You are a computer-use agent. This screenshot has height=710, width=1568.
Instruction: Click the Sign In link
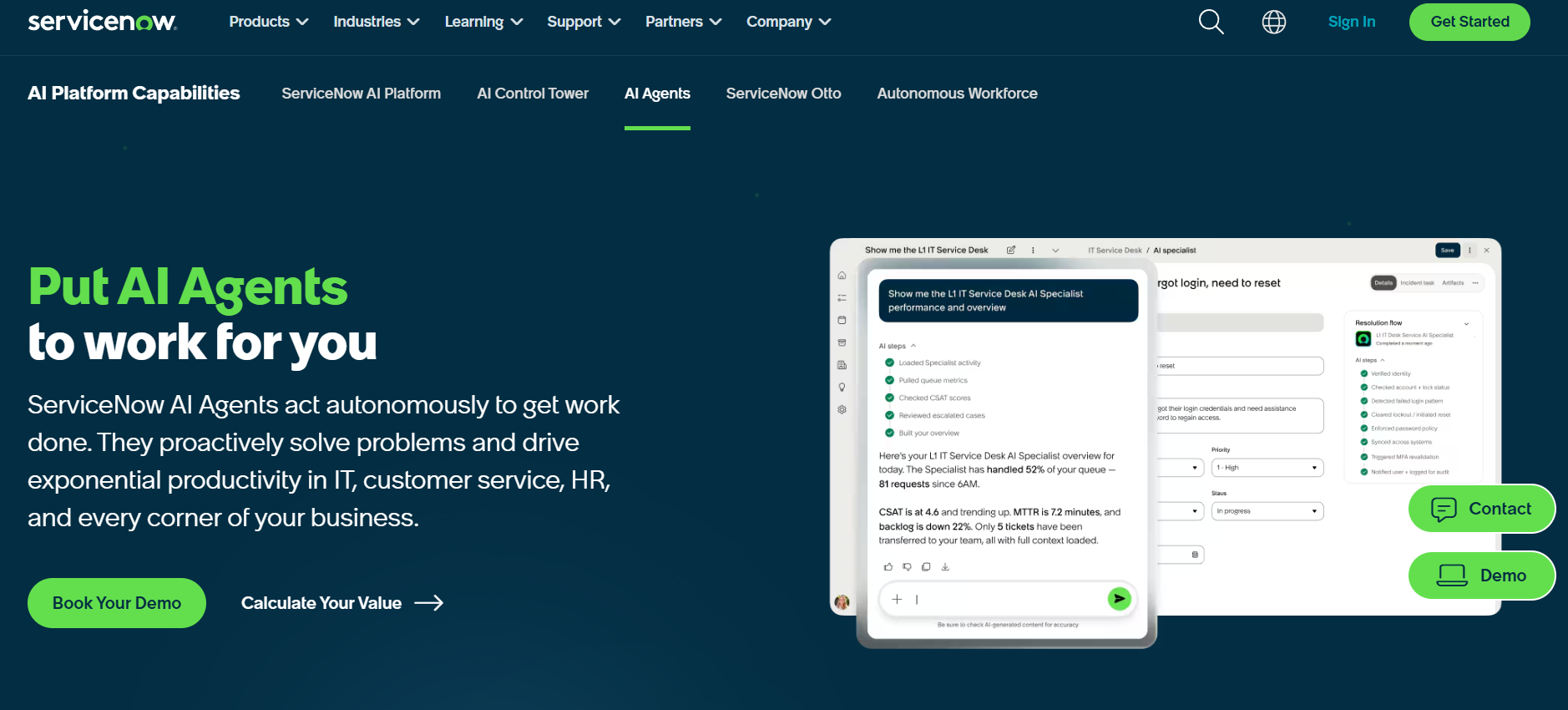click(x=1352, y=22)
